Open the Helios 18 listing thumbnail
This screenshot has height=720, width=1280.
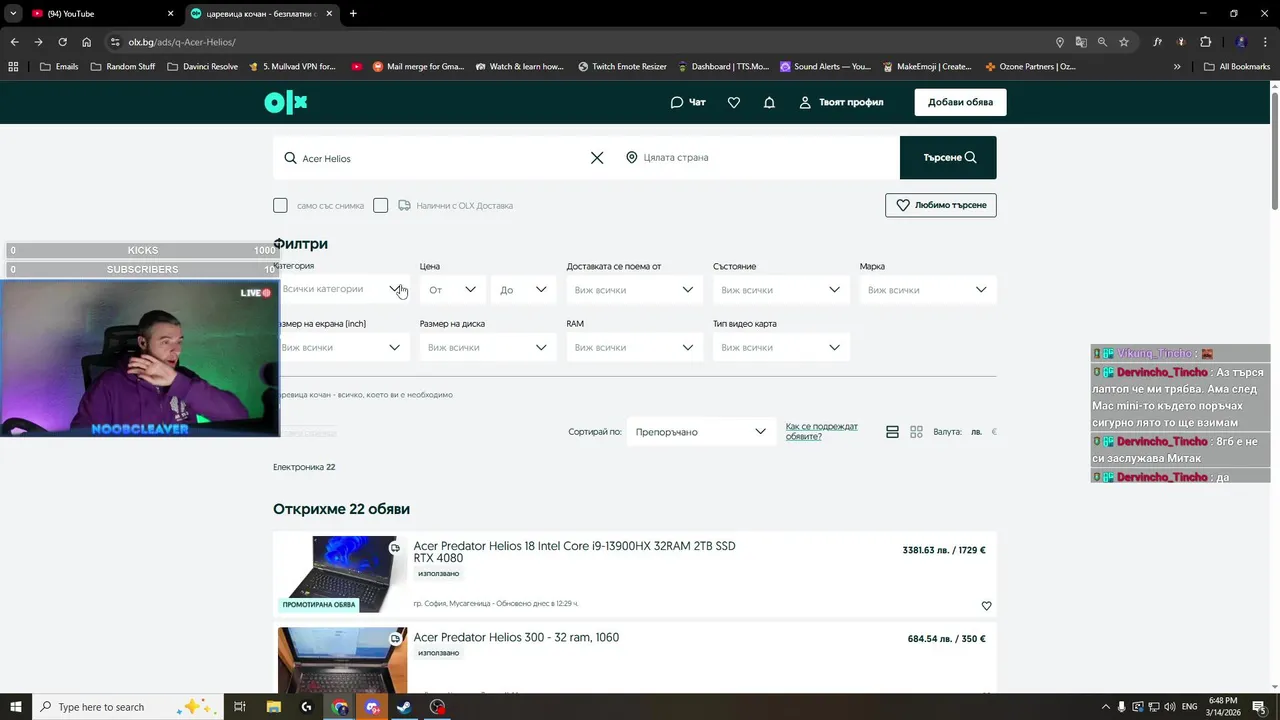tap(341, 574)
